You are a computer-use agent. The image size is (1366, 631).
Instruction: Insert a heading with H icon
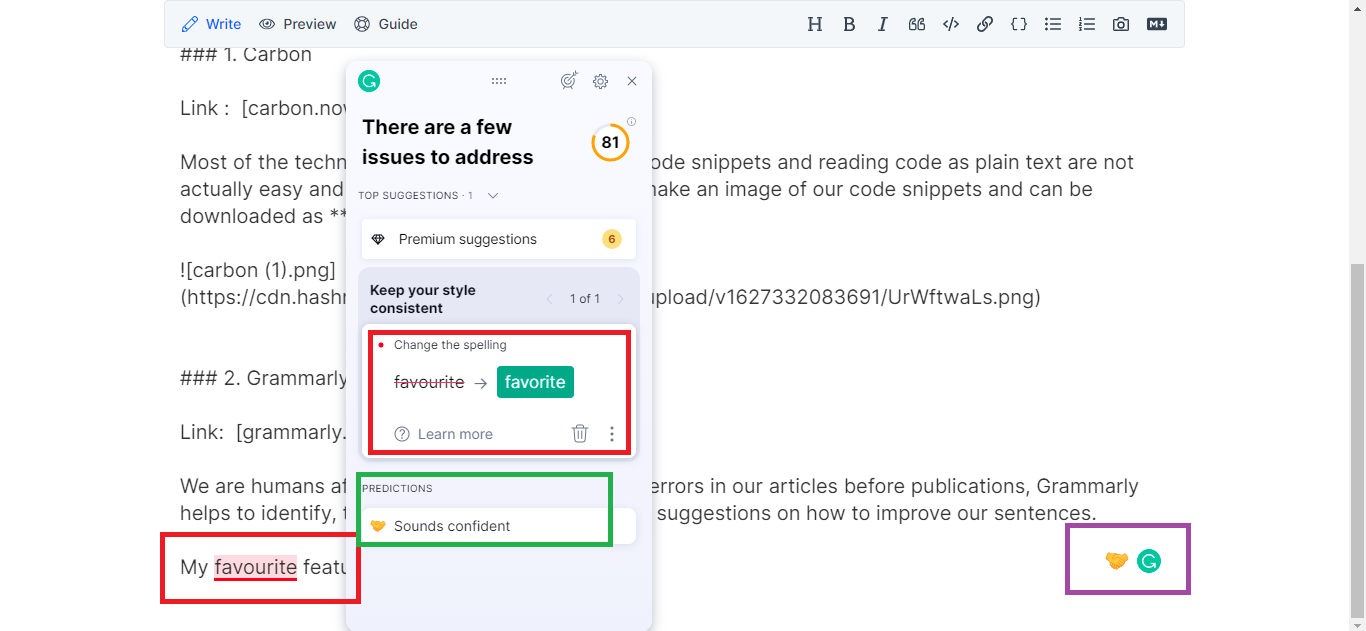coord(815,24)
